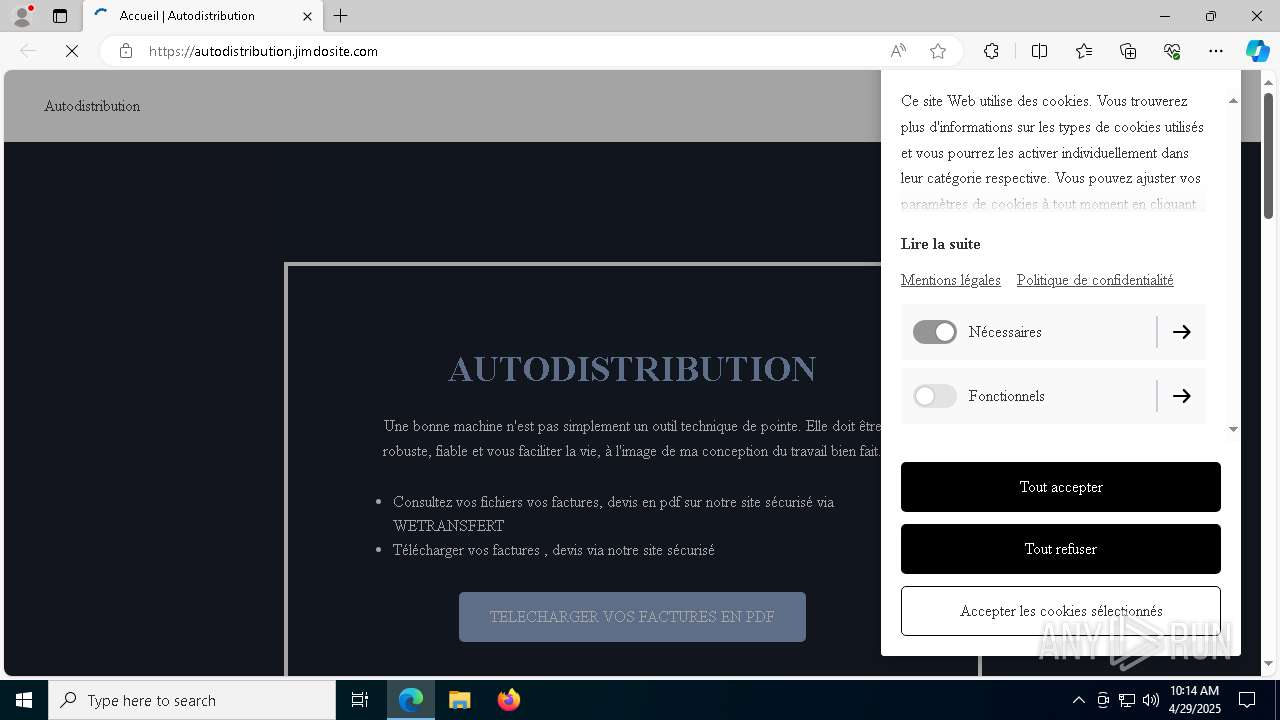
Task: Launch Firefox from the taskbar
Action: (x=509, y=700)
